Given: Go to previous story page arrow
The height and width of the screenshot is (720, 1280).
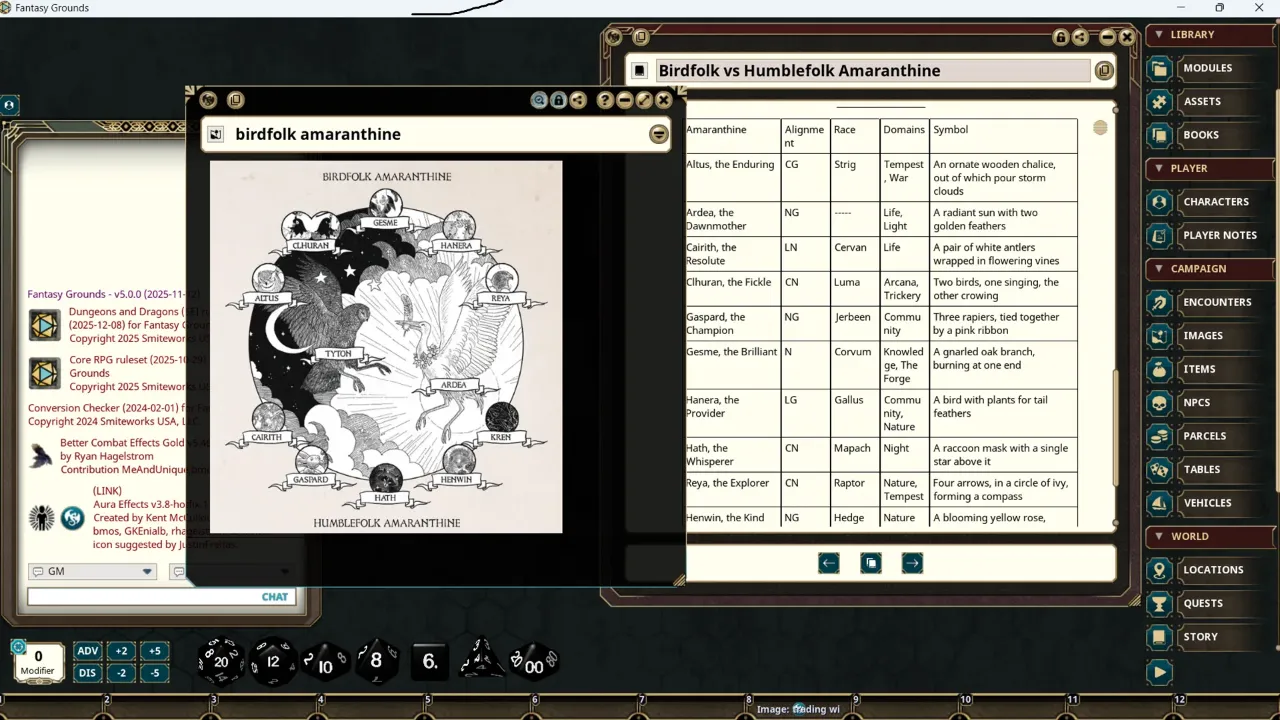Looking at the screenshot, I should tap(828, 563).
